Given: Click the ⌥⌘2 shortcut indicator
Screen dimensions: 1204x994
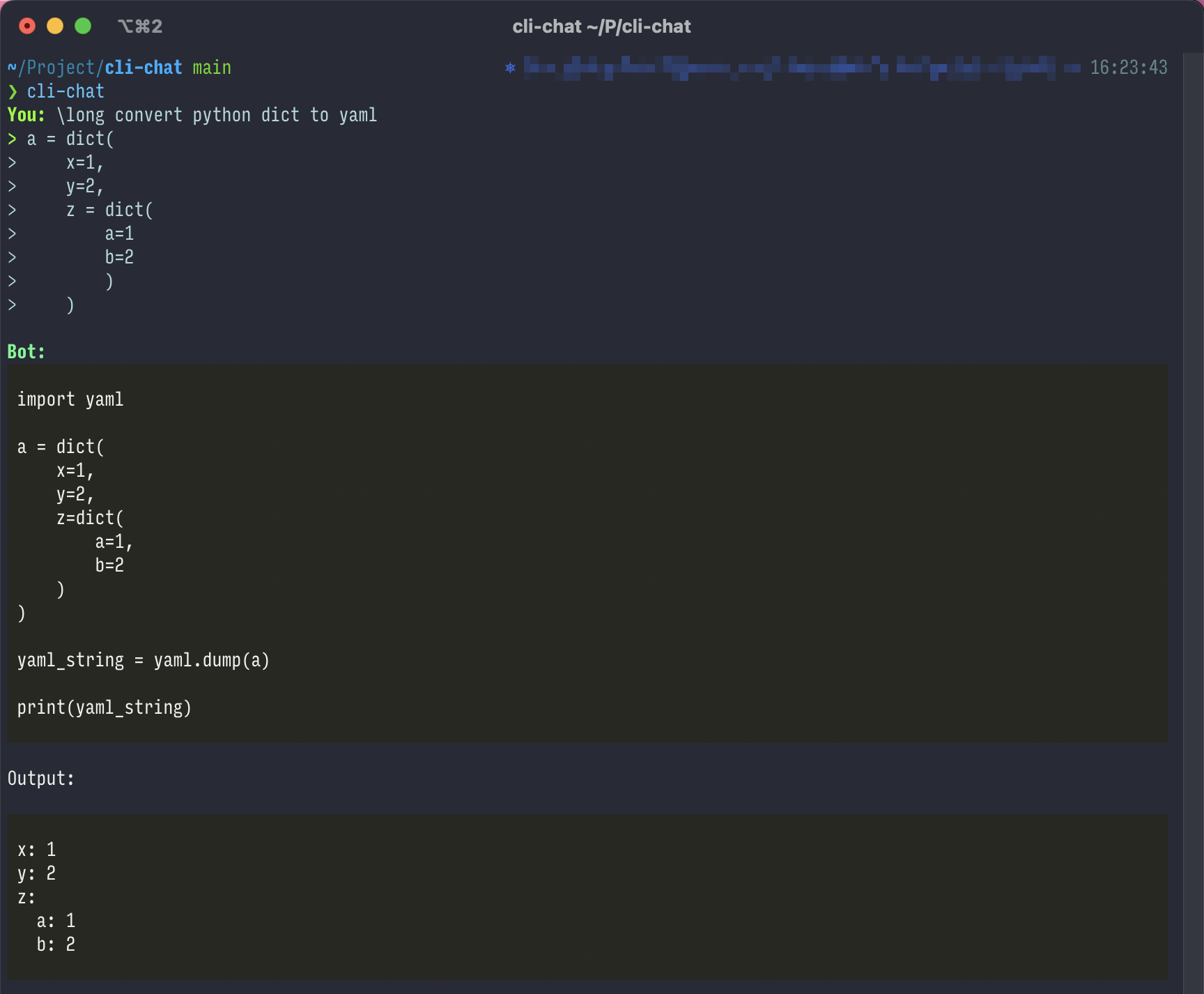Looking at the screenshot, I should (140, 26).
